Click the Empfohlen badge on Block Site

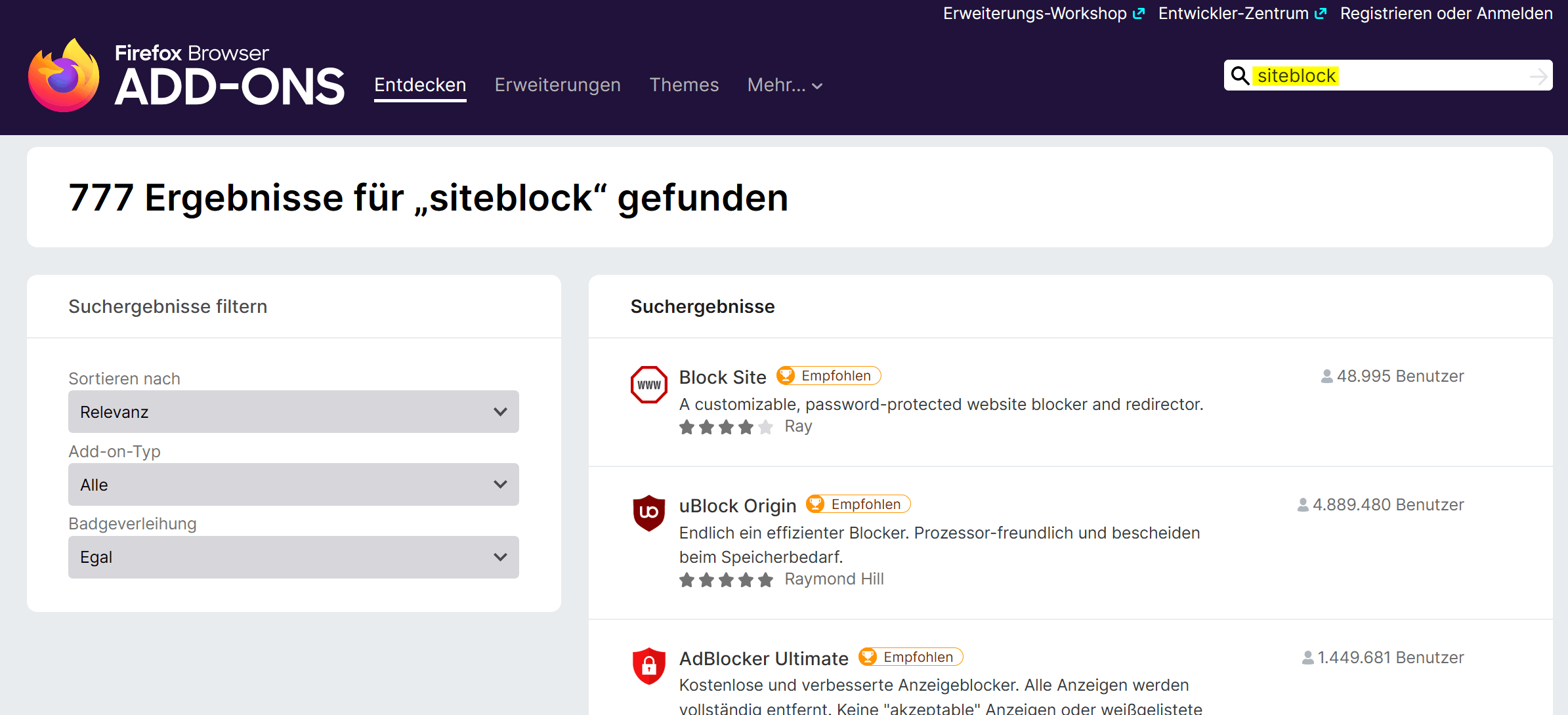click(829, 375)
